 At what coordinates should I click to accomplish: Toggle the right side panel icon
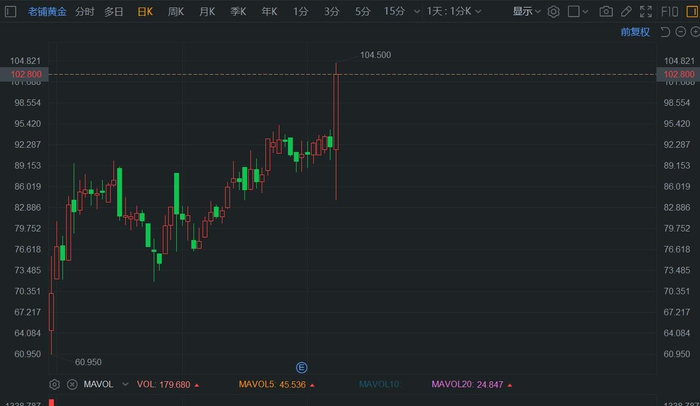692,12
